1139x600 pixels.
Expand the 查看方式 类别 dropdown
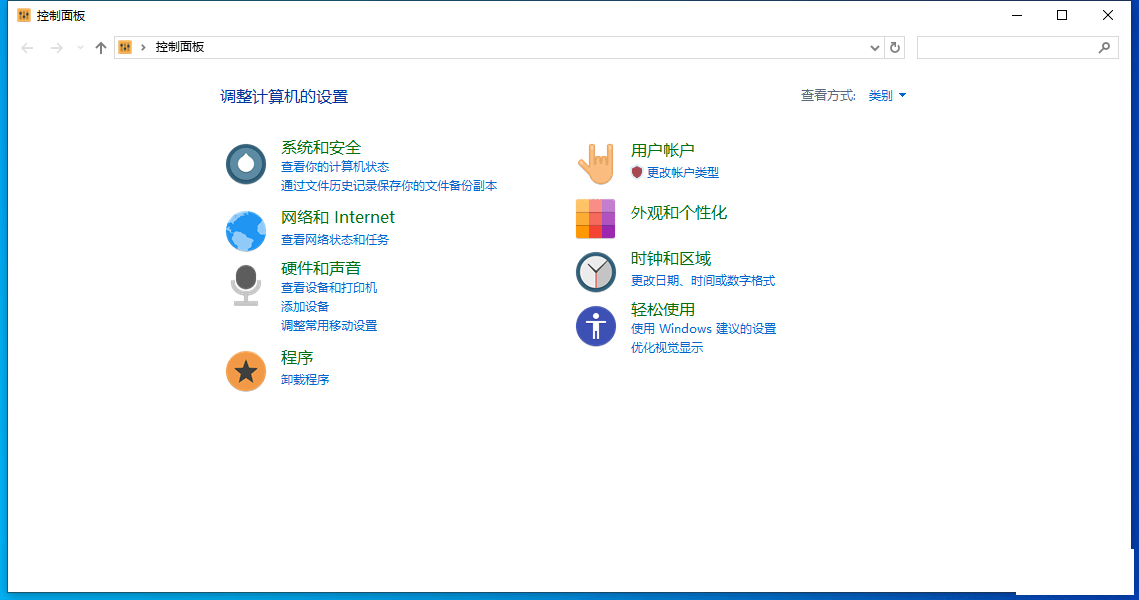click(887, 96)
